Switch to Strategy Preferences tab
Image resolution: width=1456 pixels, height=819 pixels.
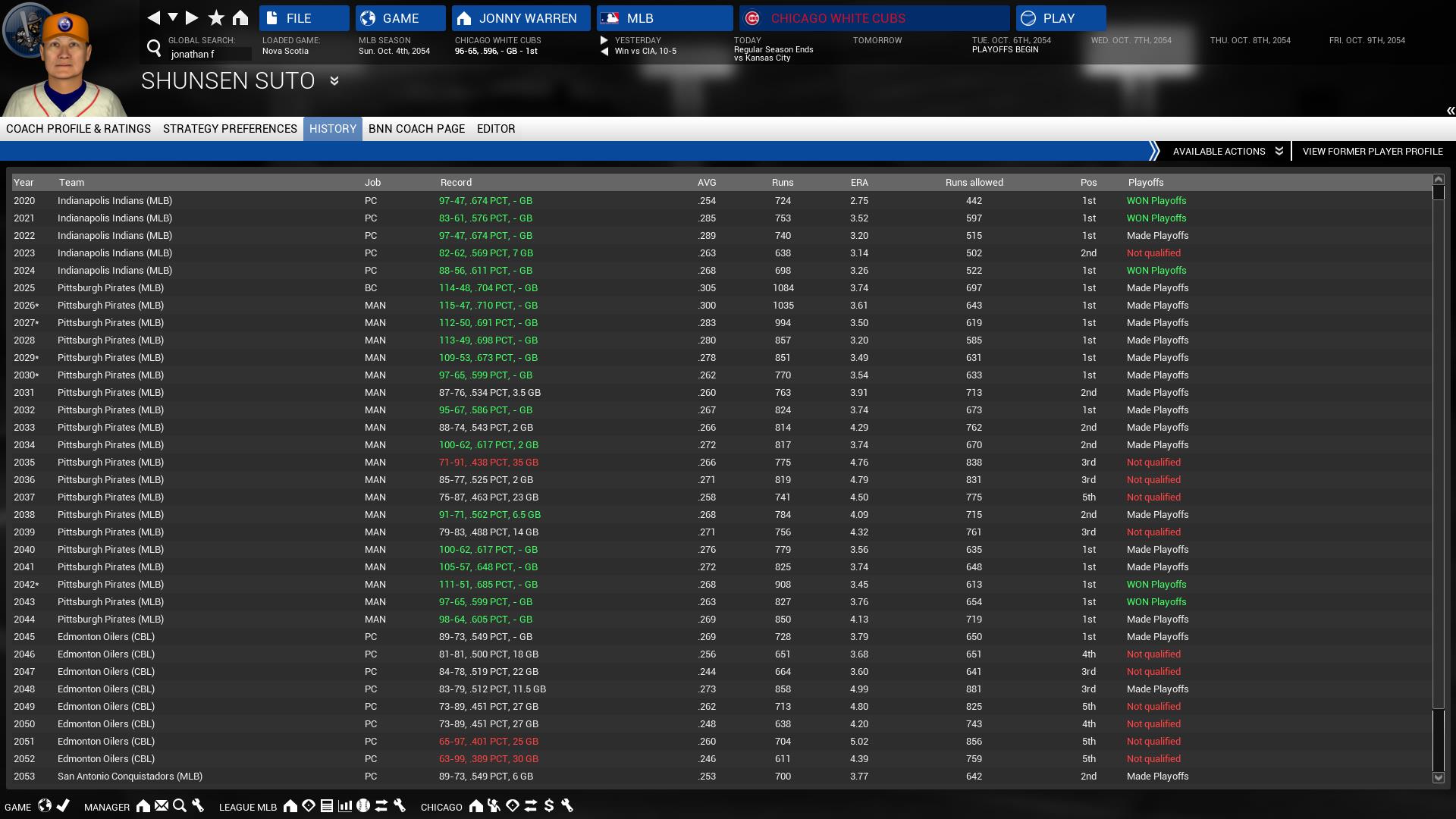tap(230, 129)
